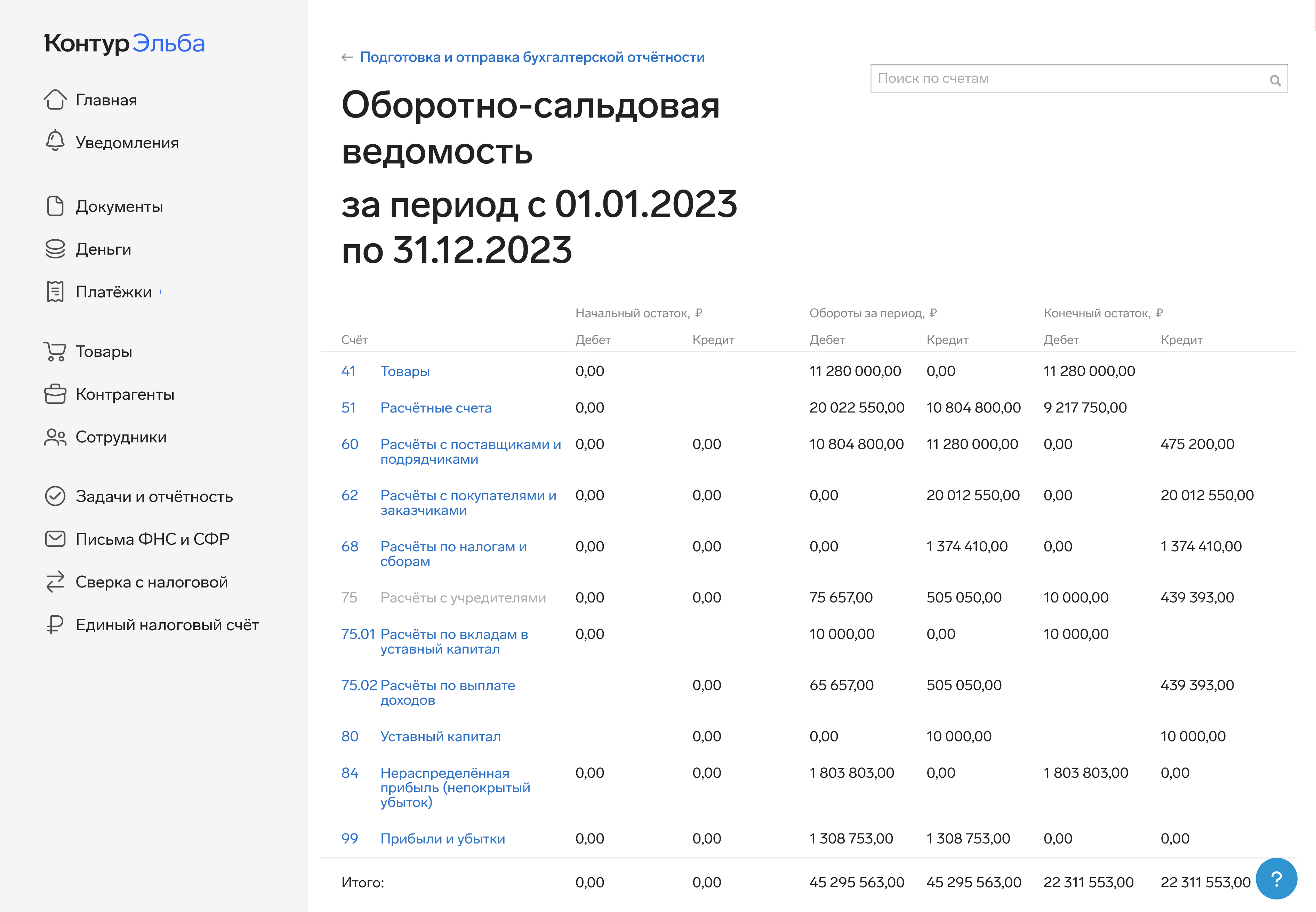Click the Обороты за период column header
1316x912 pixels.
[x=873, y=313]
